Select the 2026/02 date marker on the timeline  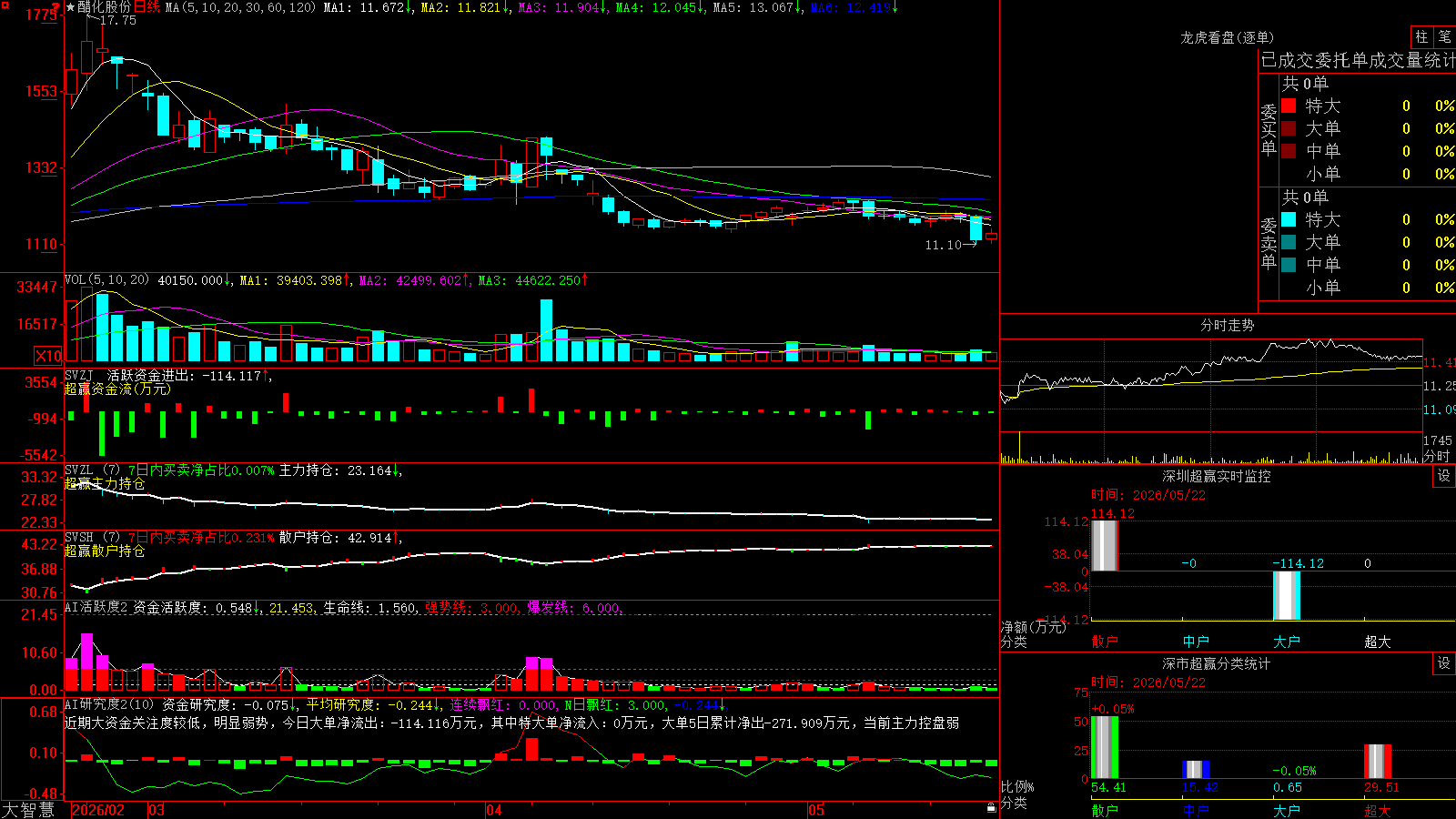pyautogui.click(x=98, y=810)
